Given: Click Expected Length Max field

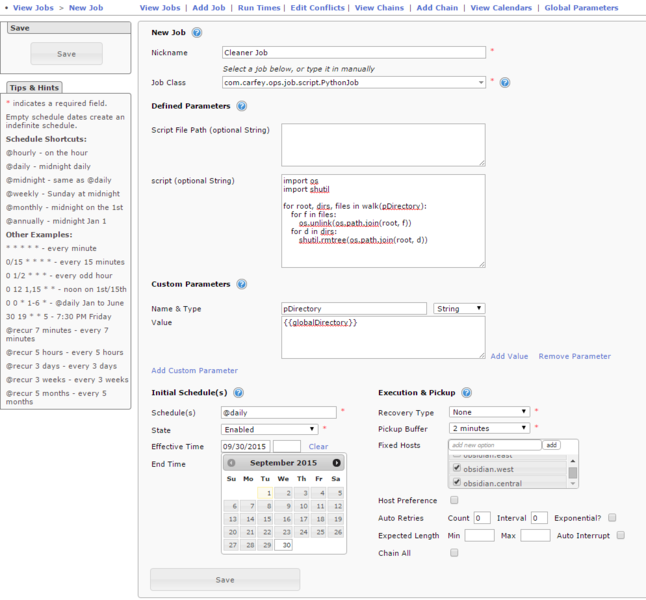Looking at the screenshot, I should (535, 535).
